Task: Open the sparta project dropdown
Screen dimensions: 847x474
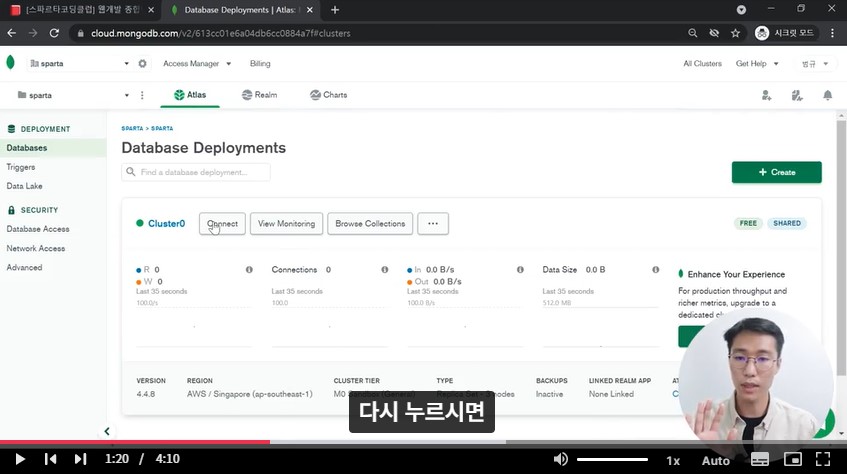Action: tap(73, 95)
